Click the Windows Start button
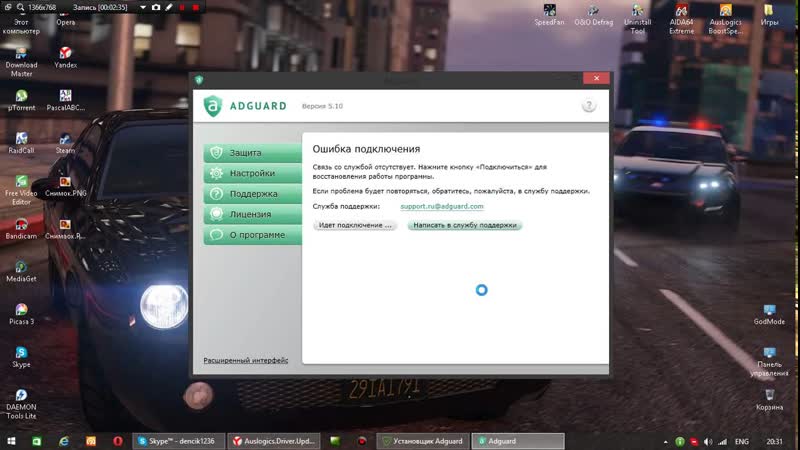This screenshot has width=800, height=450. (x=11, y=441)
